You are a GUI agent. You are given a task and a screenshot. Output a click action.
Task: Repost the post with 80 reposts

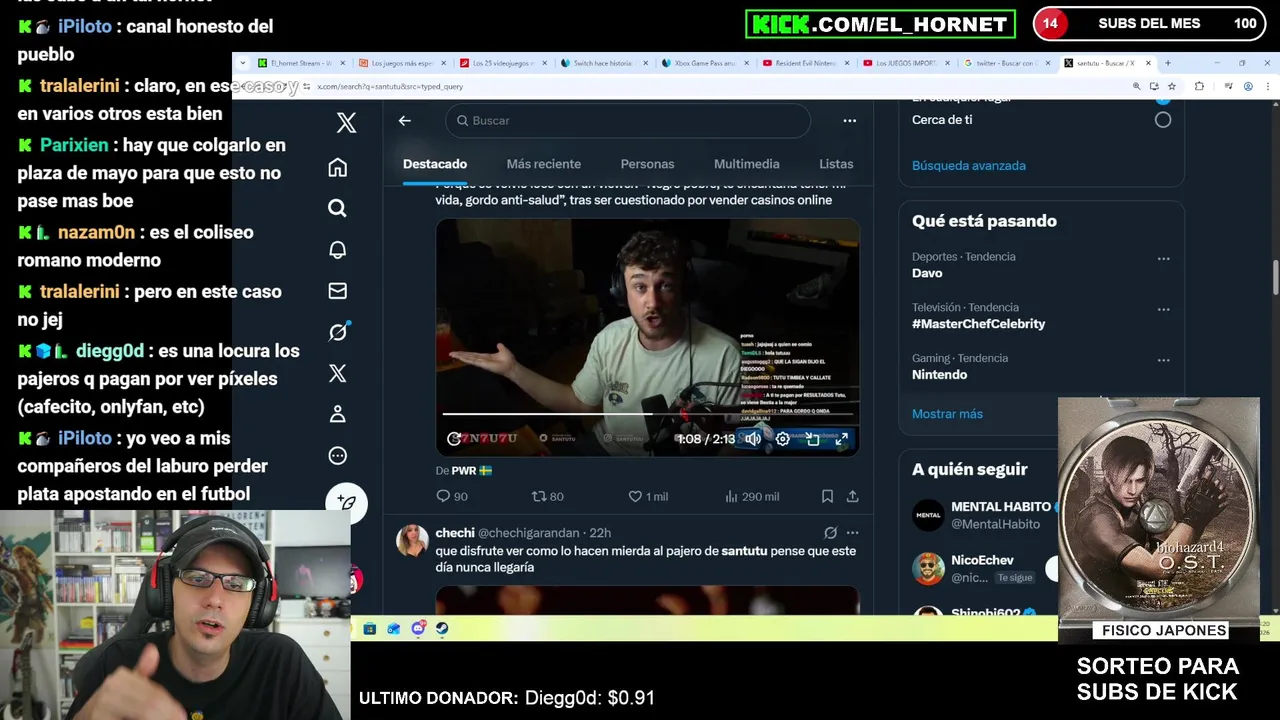tap(547, 496)
